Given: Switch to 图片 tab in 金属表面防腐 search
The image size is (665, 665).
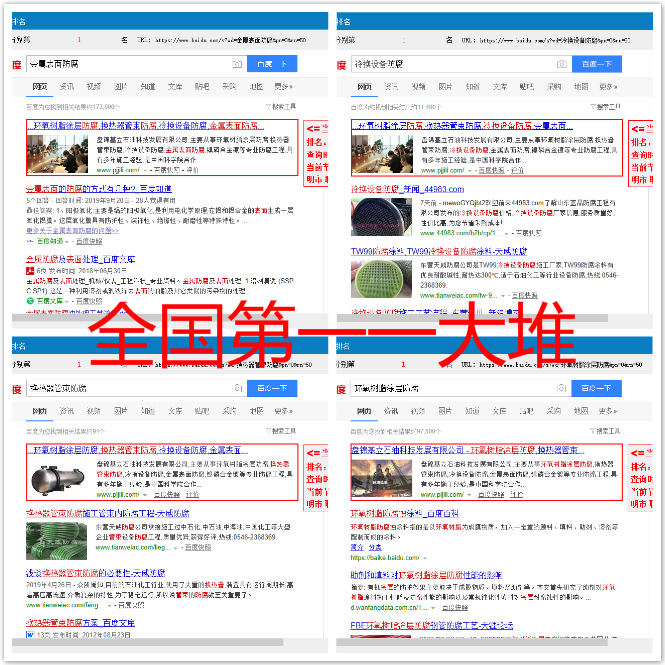Looking at the screenshot, I should [120, 86].
